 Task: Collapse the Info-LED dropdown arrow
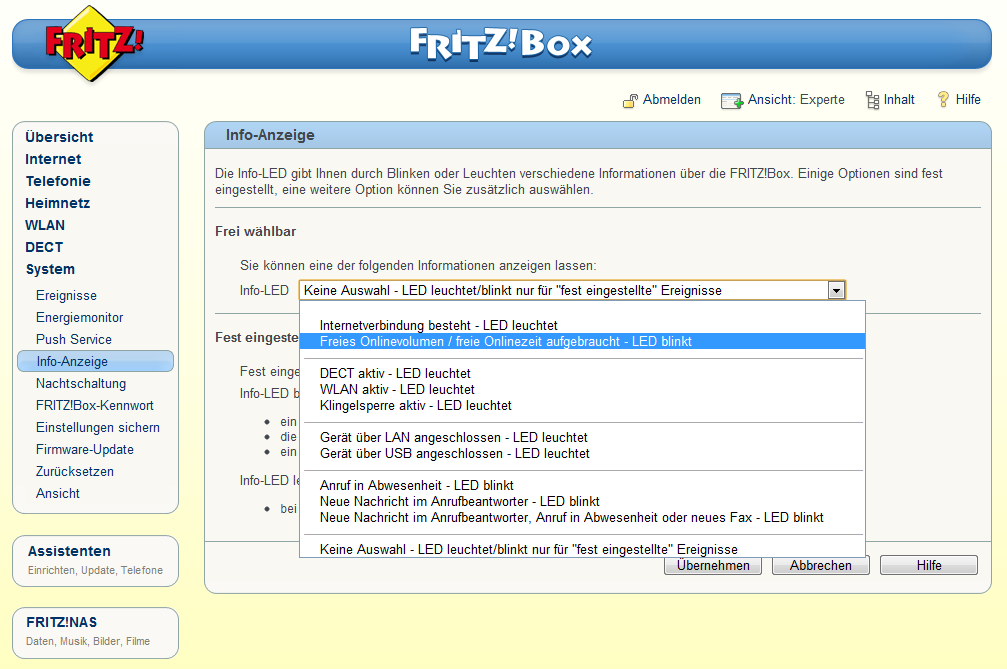point(836,291)
